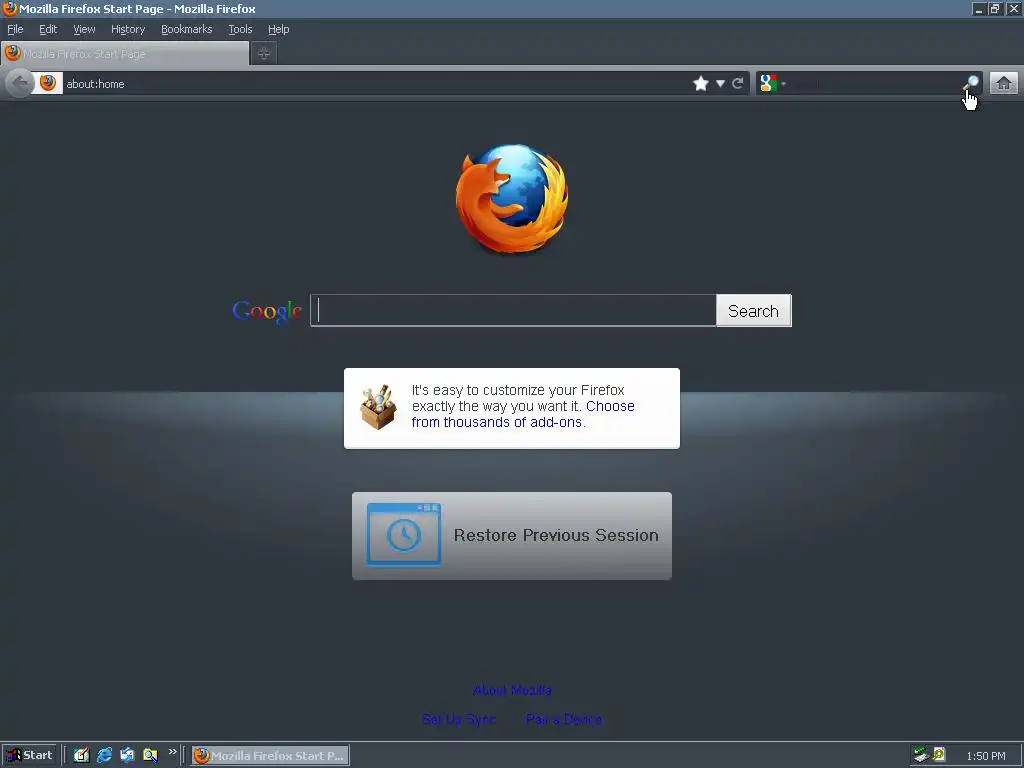Open the About Mozilla link
The height and width of the screenshot is (768, 1024).
(512, 690)
